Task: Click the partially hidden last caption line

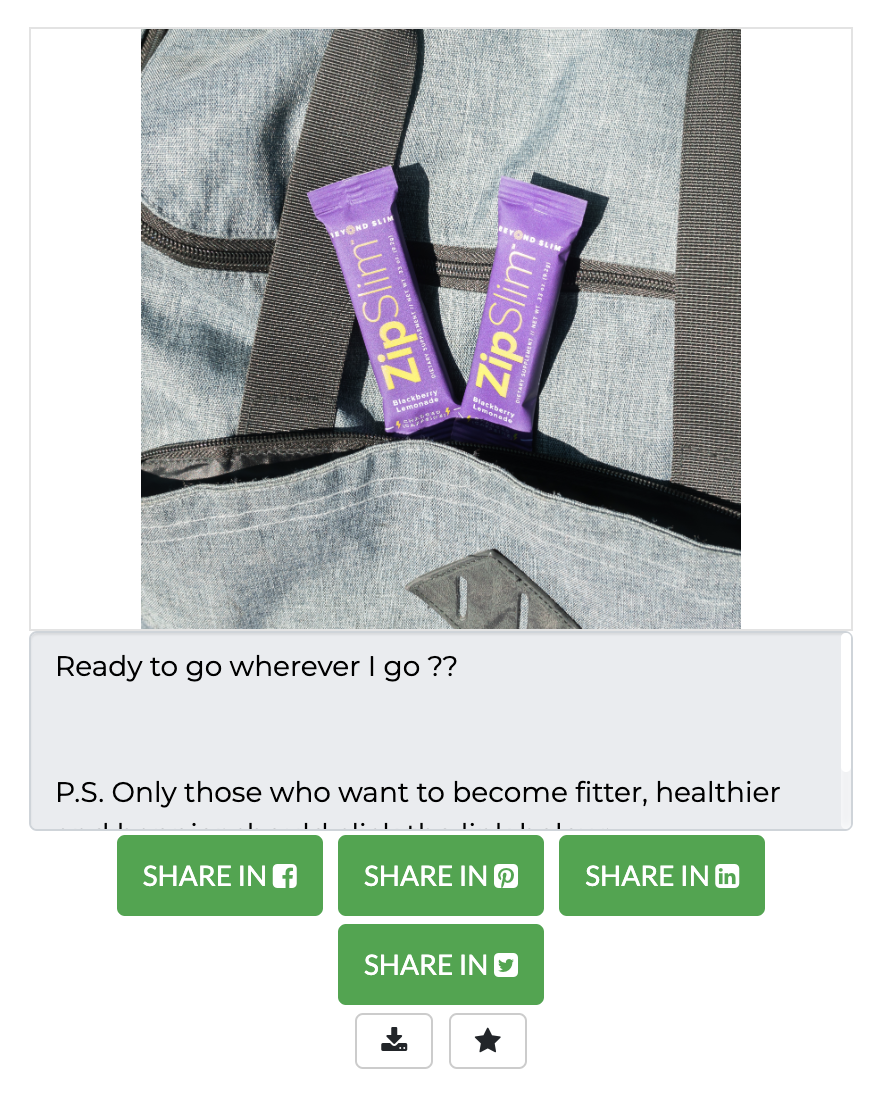Action: point(316,825)
